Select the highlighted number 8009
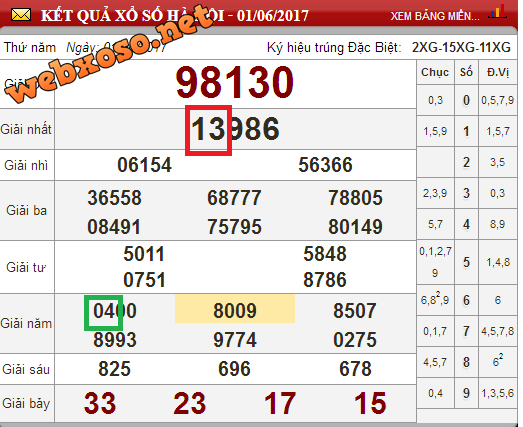 point(235,310)
